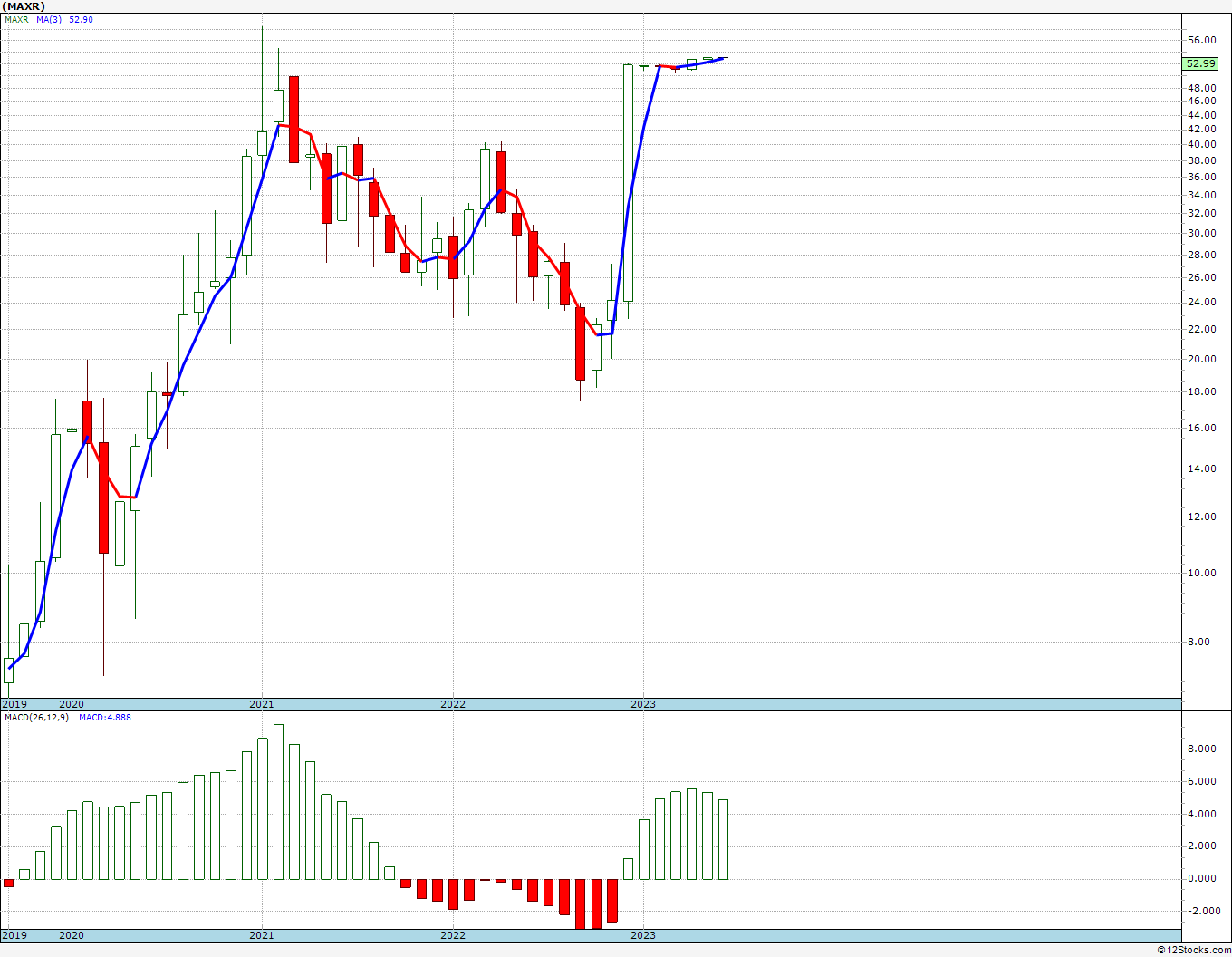1232x957 pixels.
Task: Click 2021 on the MACD time axis
Action: pos(262,935)
